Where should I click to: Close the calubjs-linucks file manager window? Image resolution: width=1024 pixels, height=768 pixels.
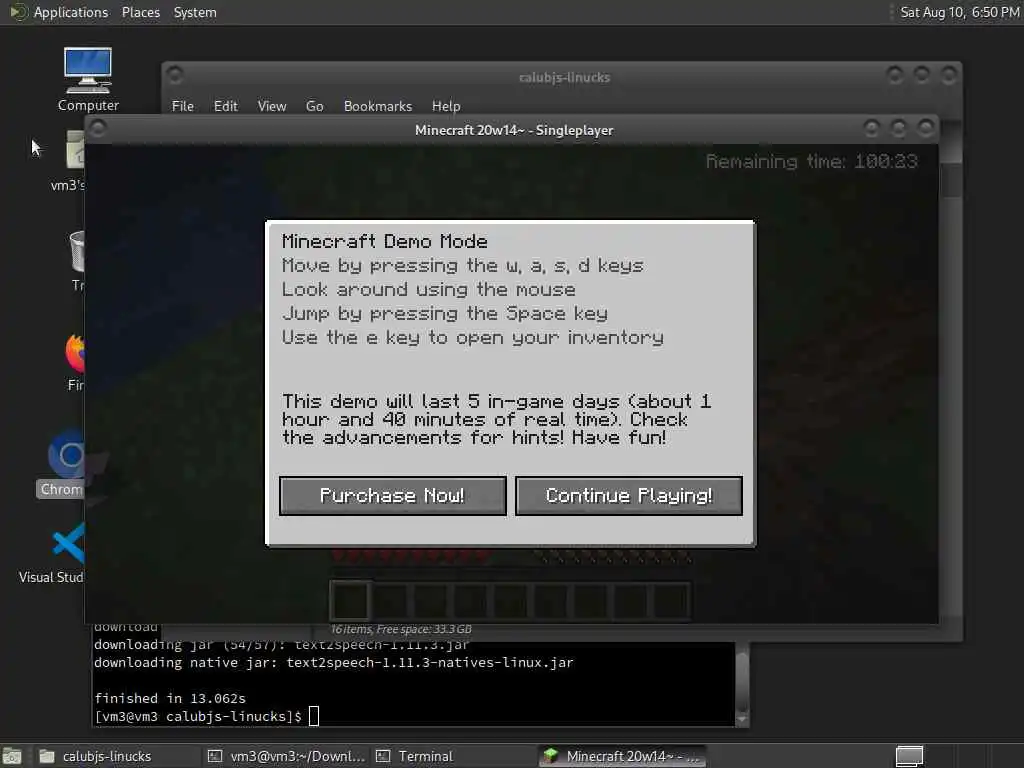948,75
